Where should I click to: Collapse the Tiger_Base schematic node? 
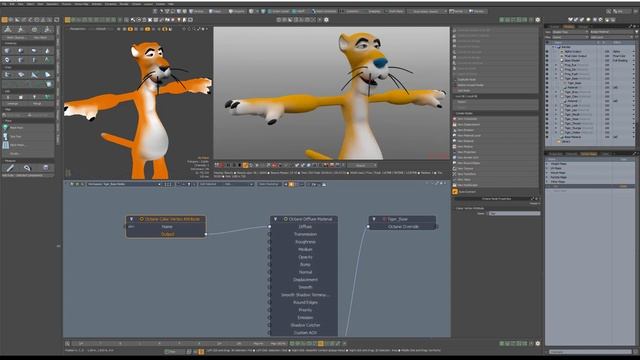click(374, 219)
